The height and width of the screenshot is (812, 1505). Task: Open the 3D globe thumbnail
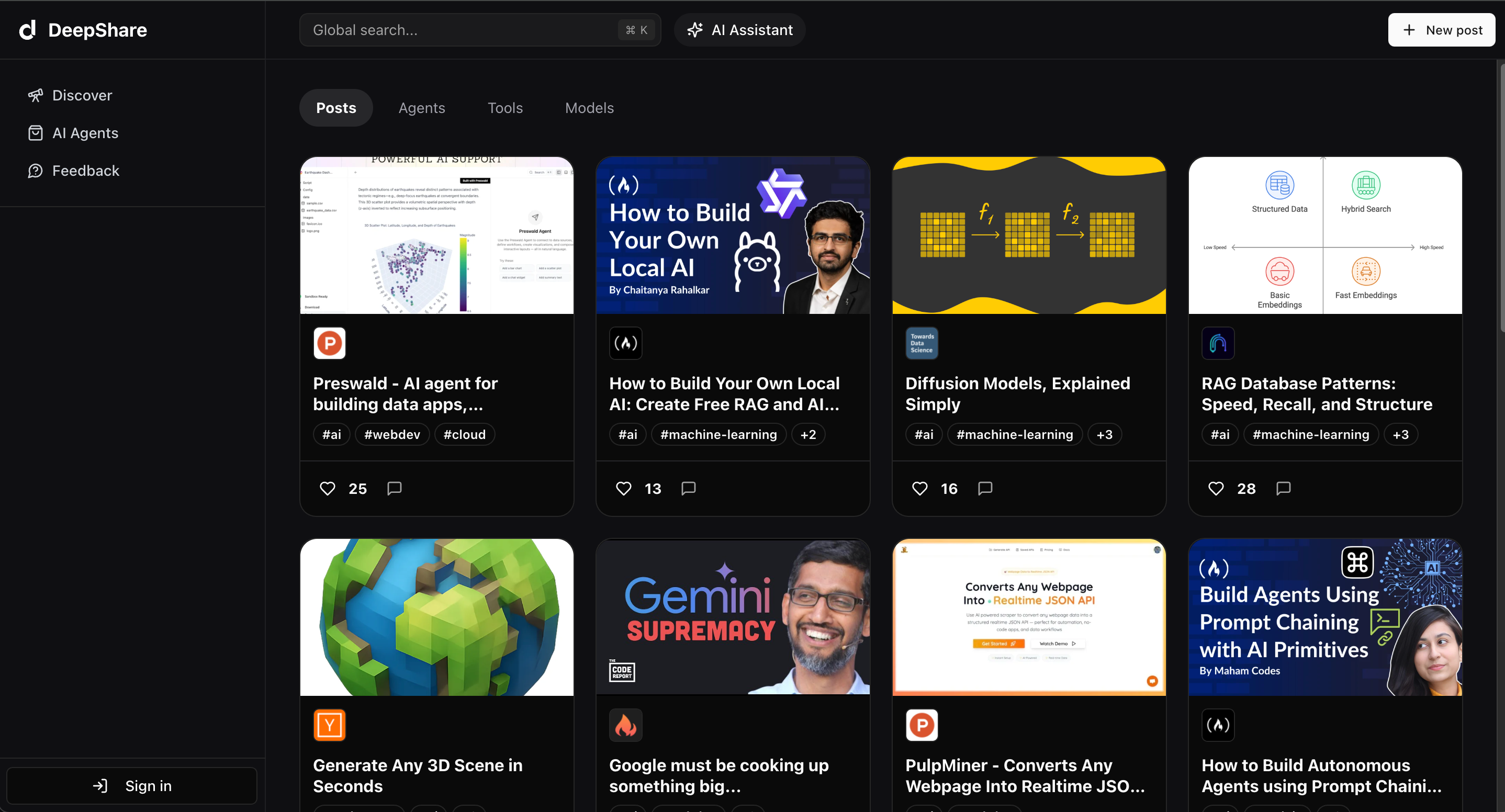(437, 617)
